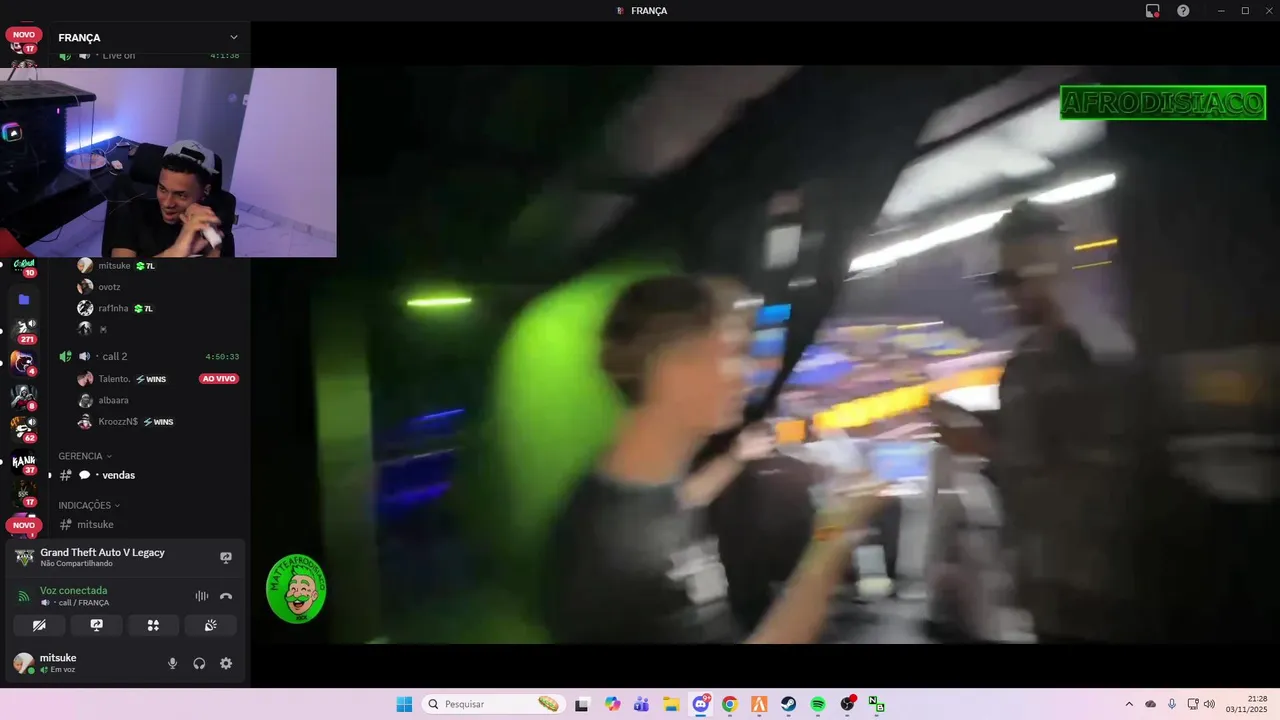Share Grand Theft Auto V screen icon
Image resolution: width=1280 pixels, height=720 pixels.
pyautogui.click(x=226, y=557)
